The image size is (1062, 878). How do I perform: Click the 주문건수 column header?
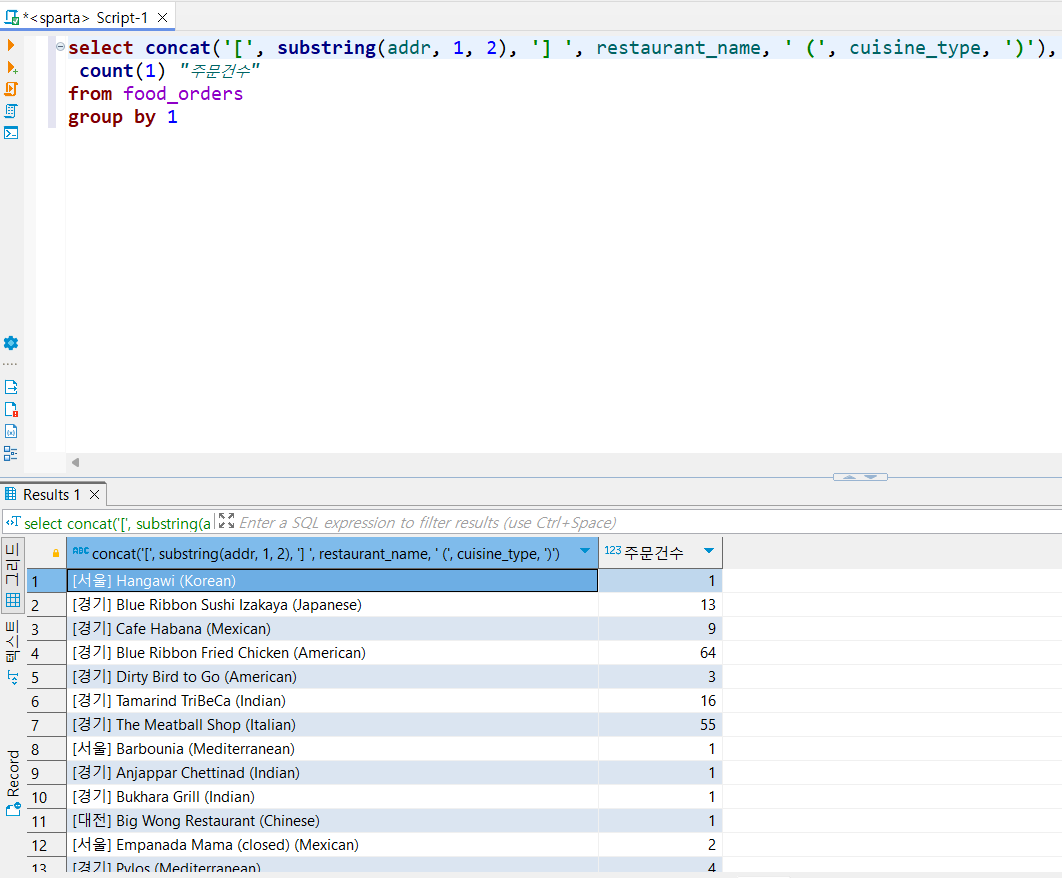coord(660,553)
